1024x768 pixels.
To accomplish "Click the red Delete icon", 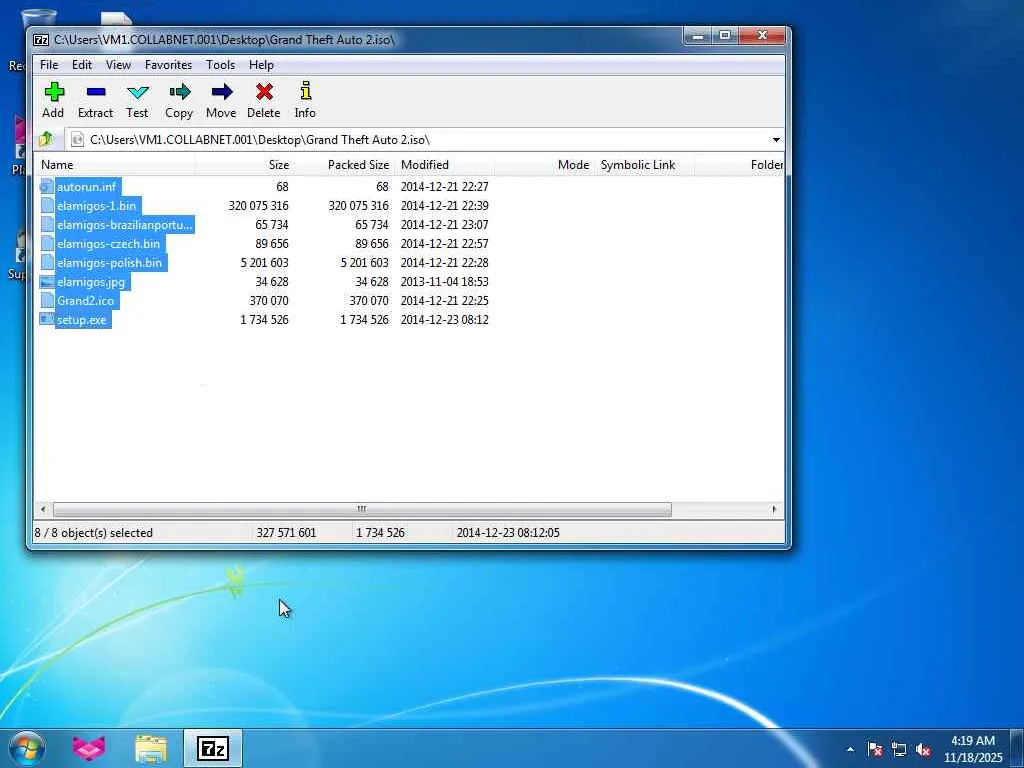I will click(264, 92).
